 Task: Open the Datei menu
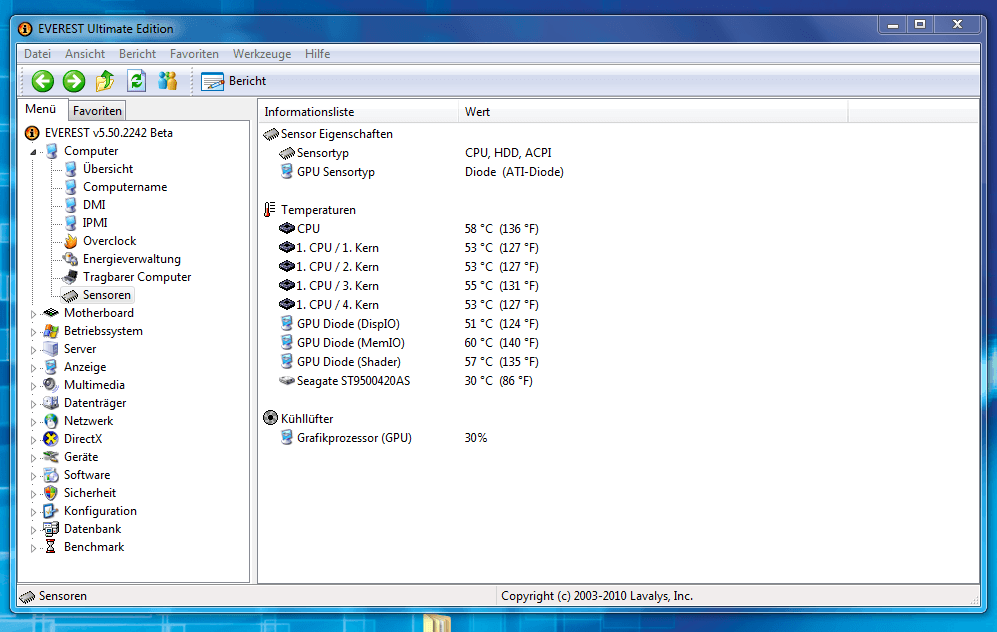38,54
